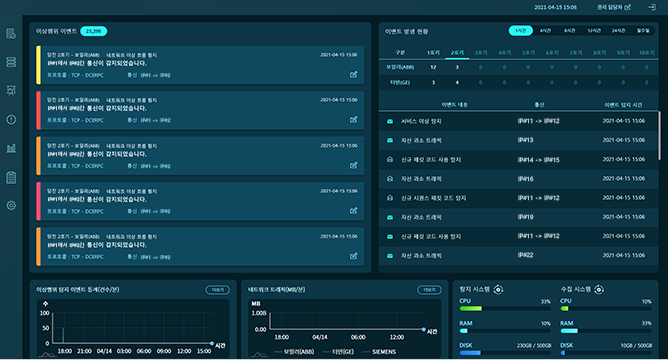Click the 관리 담당자 user label

click(x=610, y=7)
